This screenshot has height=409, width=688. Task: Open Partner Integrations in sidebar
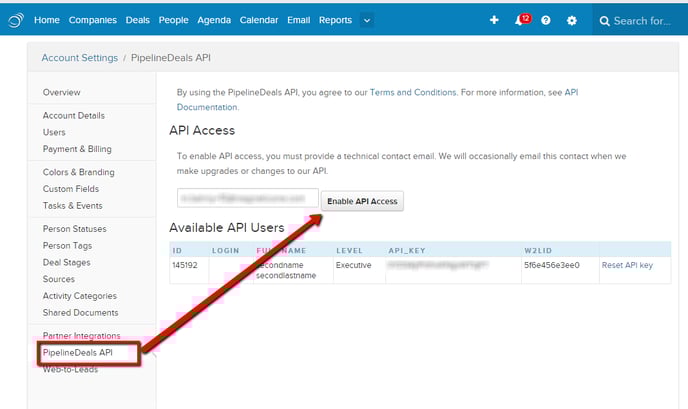pyautogui.click(x=82, y=336)
